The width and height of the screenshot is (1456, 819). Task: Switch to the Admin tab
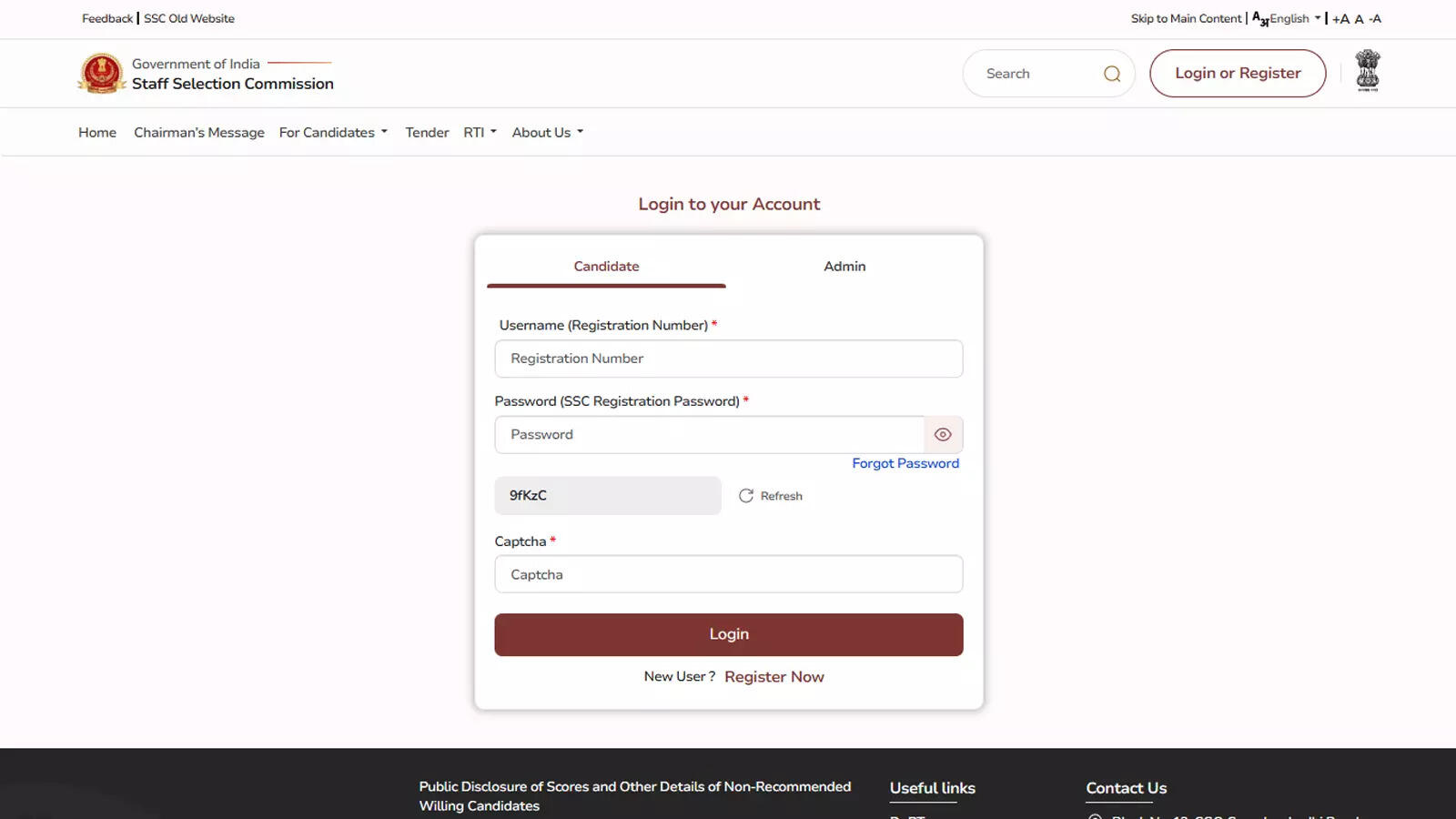844,266
